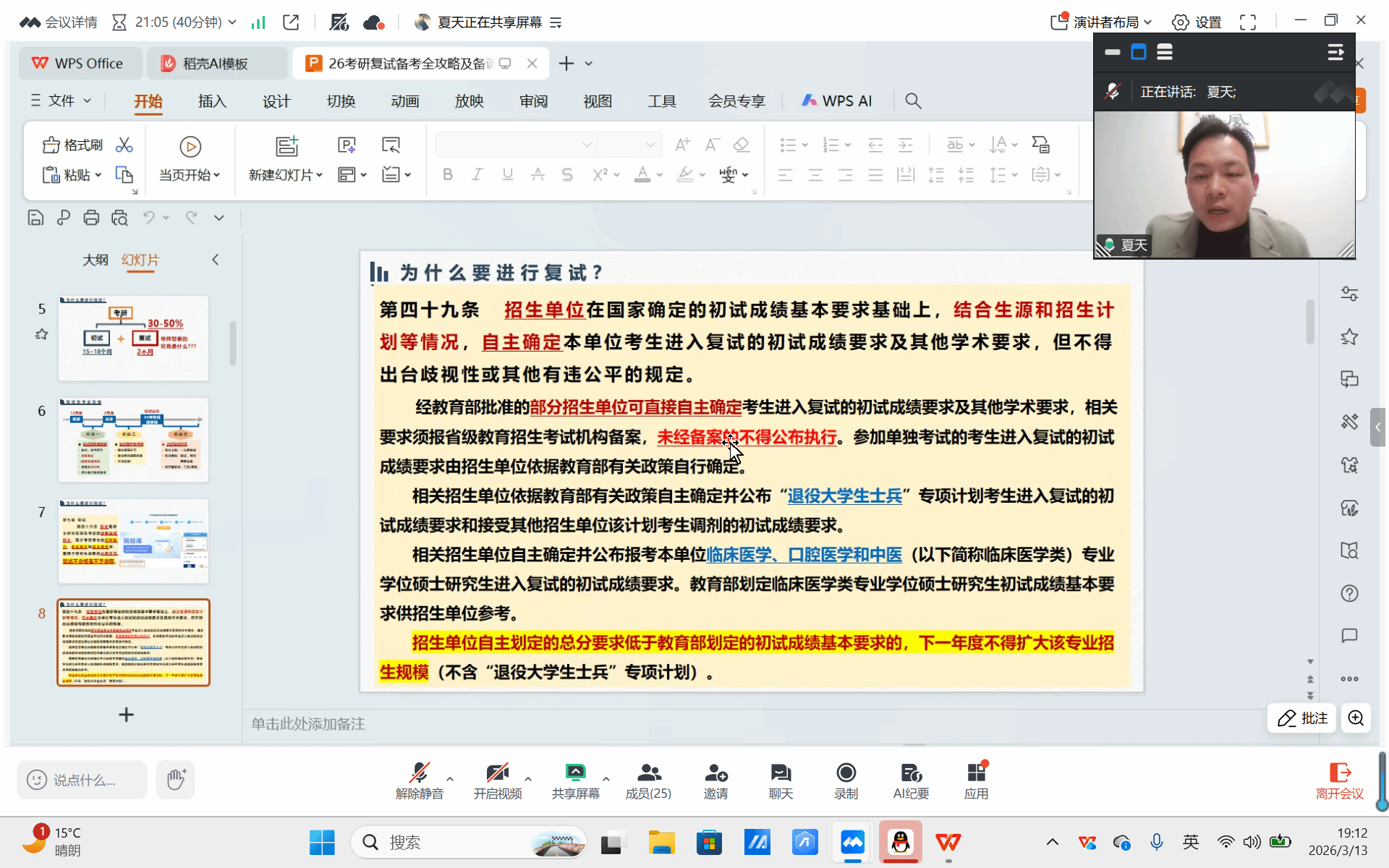Collapse the slide panel with chevron

(x=215, y=260)
